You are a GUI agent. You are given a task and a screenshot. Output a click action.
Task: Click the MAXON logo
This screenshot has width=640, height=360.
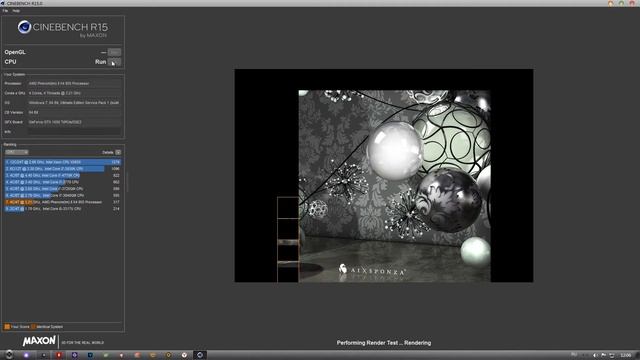39,341
